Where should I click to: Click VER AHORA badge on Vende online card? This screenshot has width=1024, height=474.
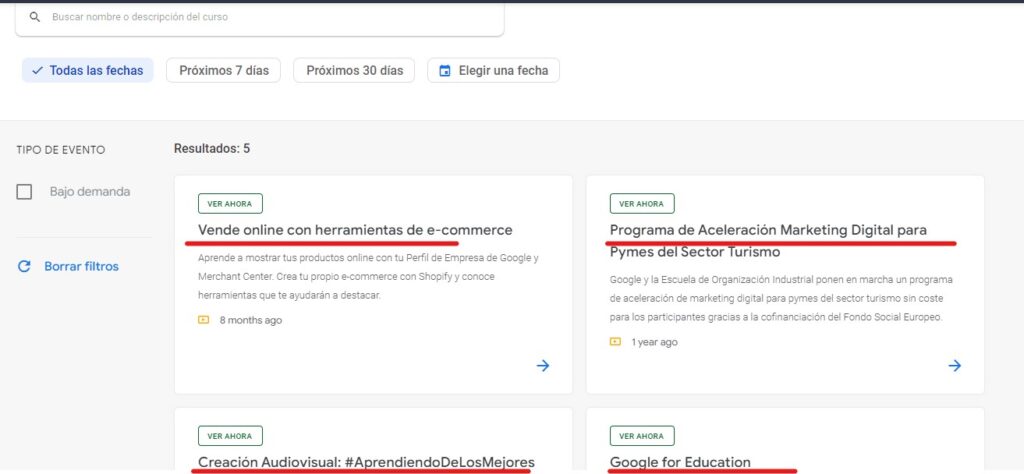230,204
